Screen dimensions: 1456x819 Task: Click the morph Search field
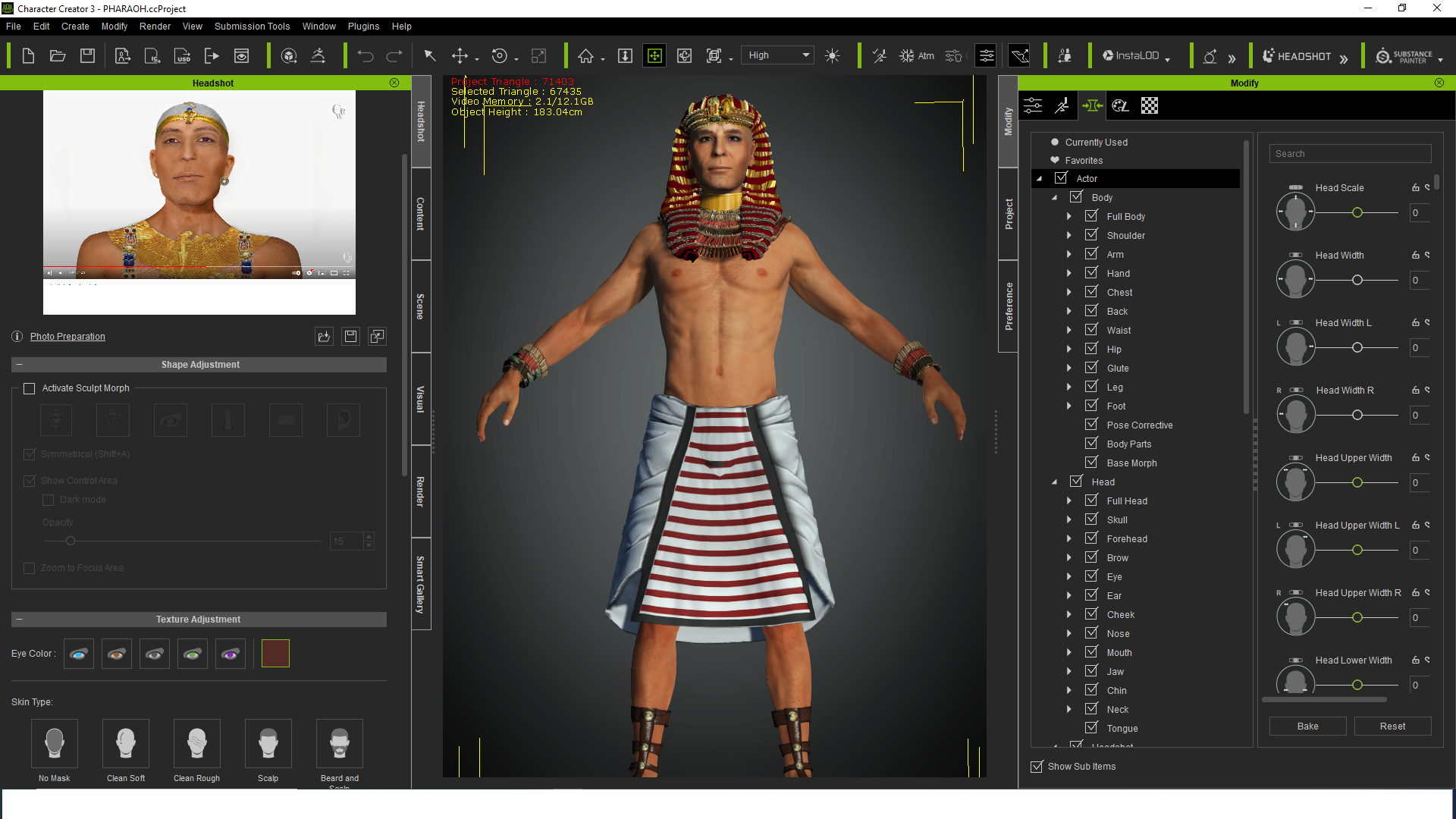(1350, 154)
